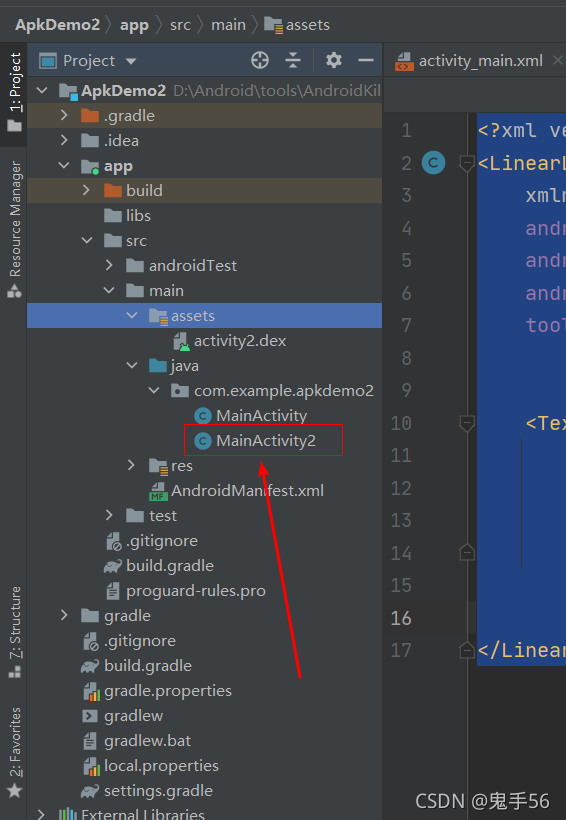Image resolution: width=566 pixels, height=820 pixels.
Task: Expand the androidTest folder
Action: [x=109, y=265]
